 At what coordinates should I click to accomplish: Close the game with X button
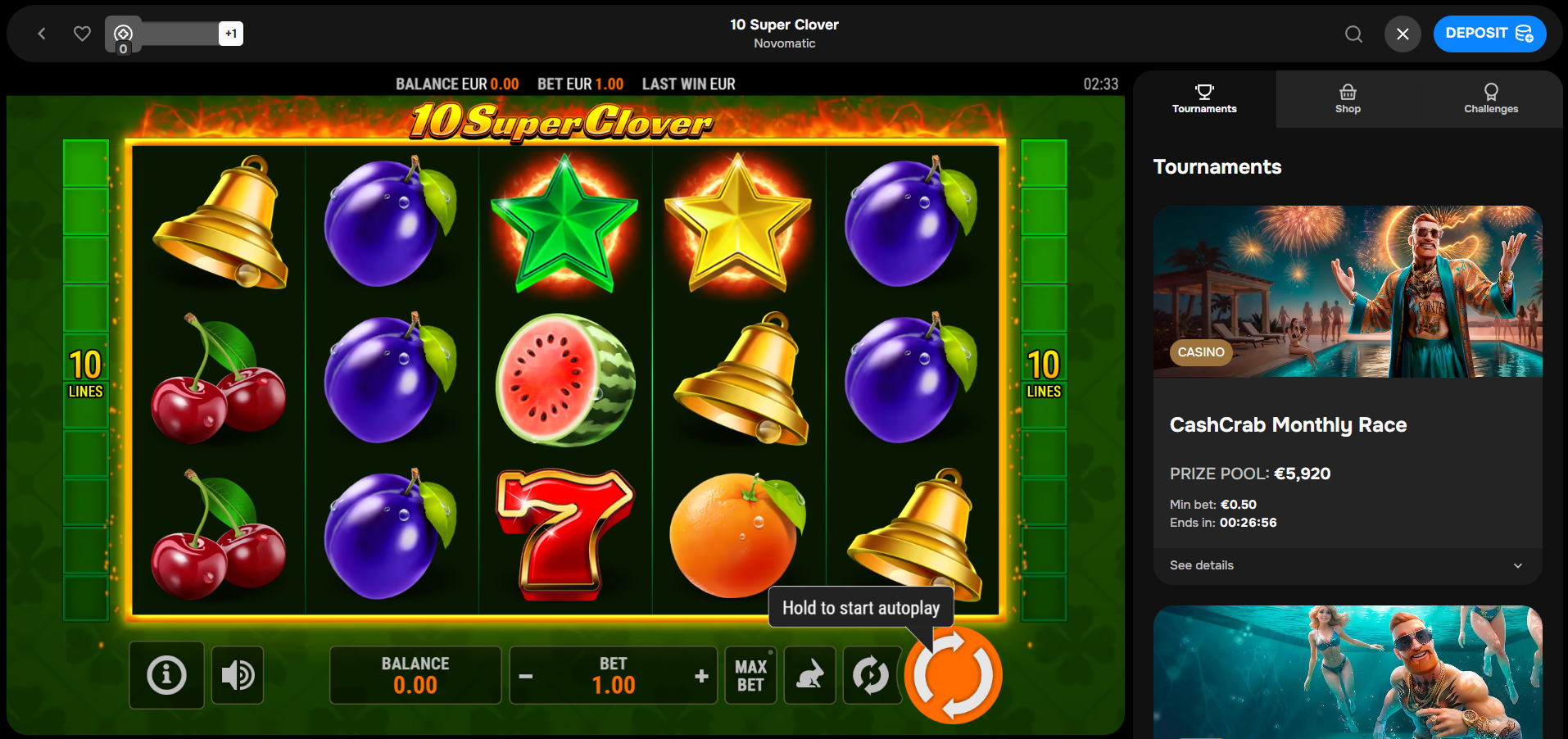click(1403, 34)
